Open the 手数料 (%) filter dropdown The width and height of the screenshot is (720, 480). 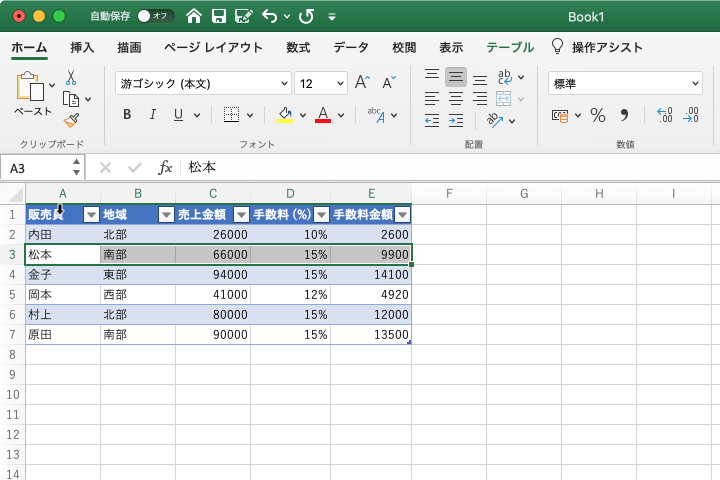coord(321,215)
